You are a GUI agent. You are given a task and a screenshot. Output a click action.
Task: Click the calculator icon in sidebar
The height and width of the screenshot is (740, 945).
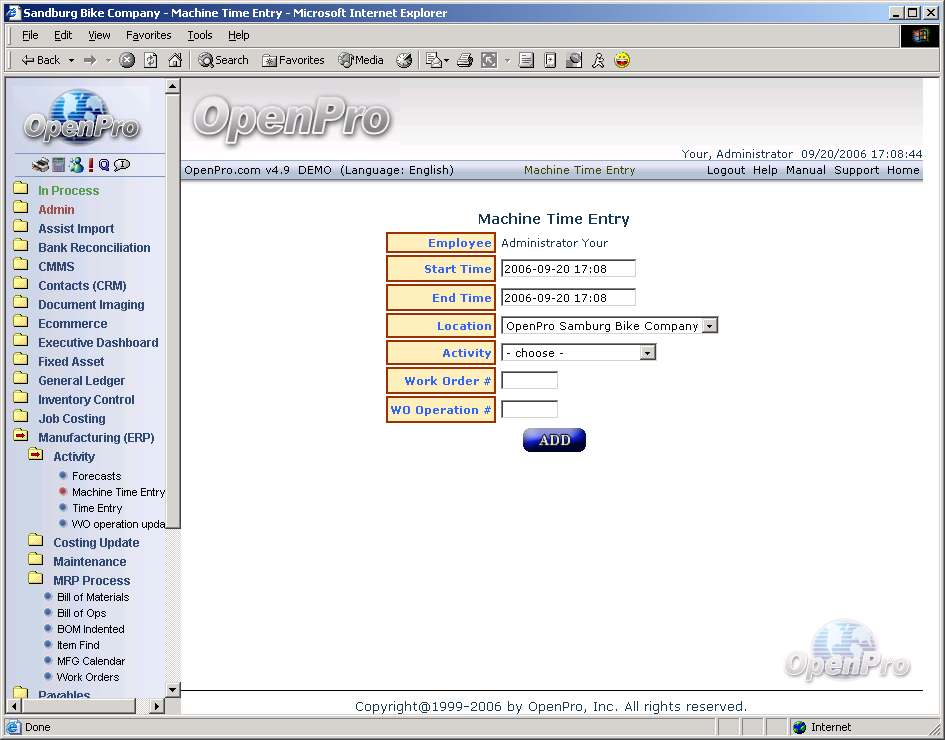[x=59, y=165]
